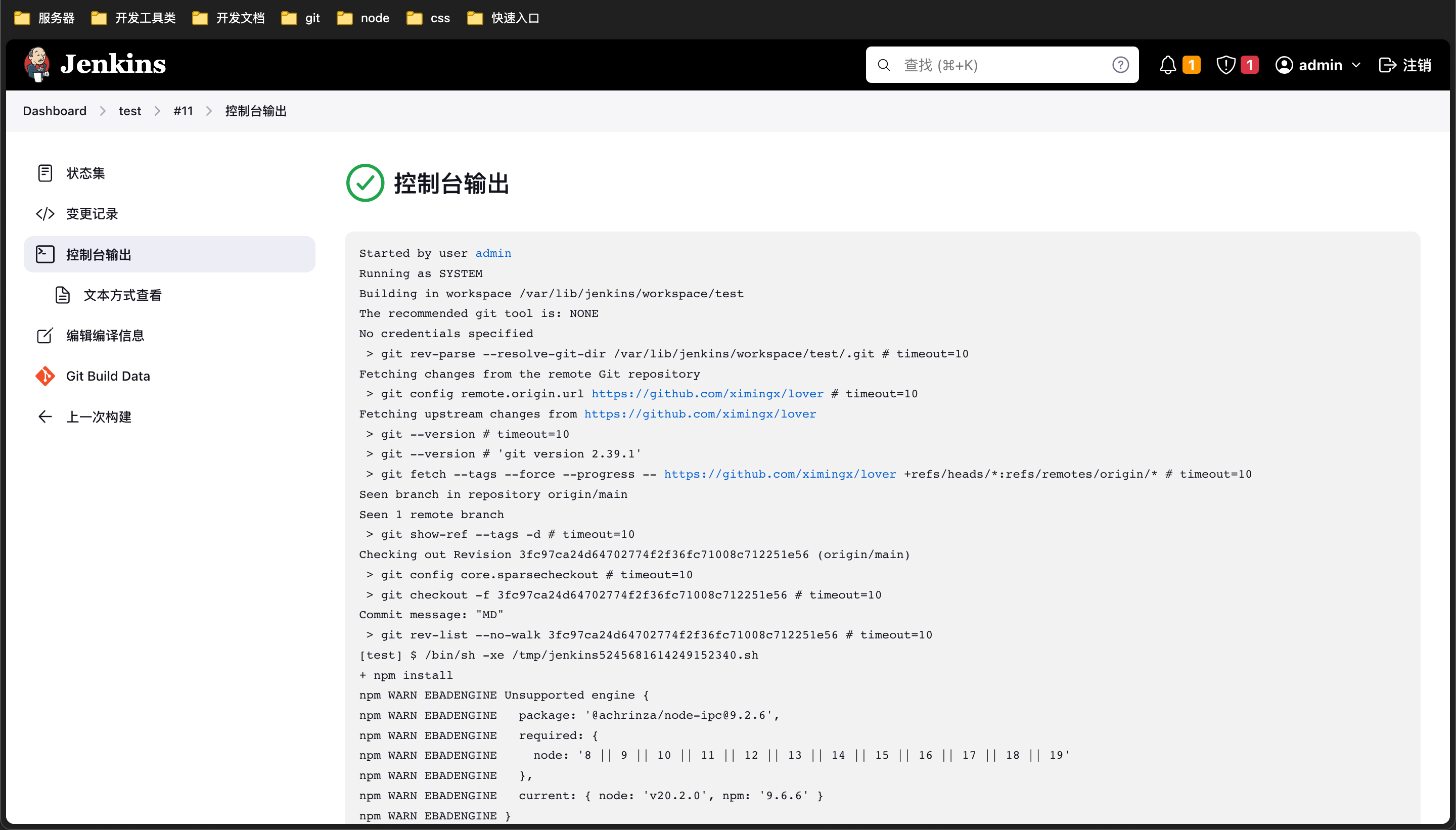Open github link in remote.origin.url line

[x=707, y=394]
